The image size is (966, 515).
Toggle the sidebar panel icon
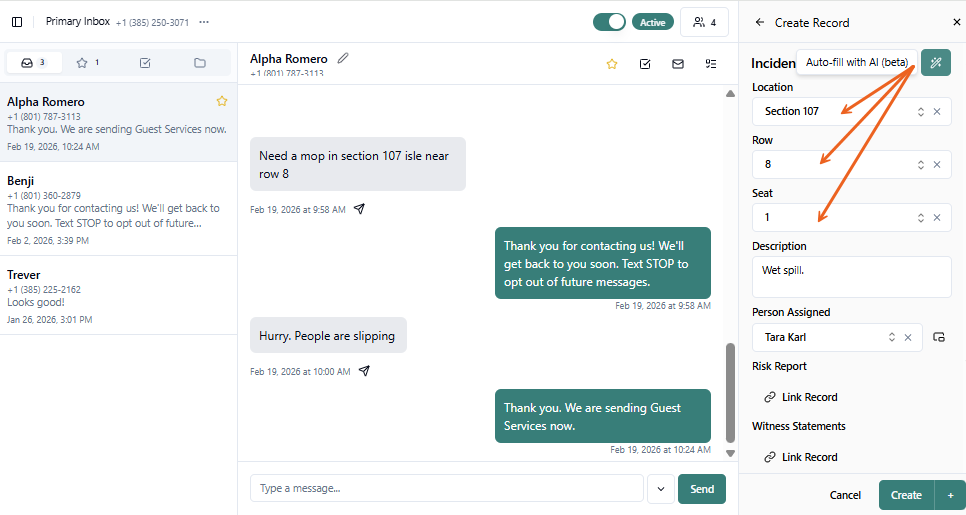click(x=17, y=22)
